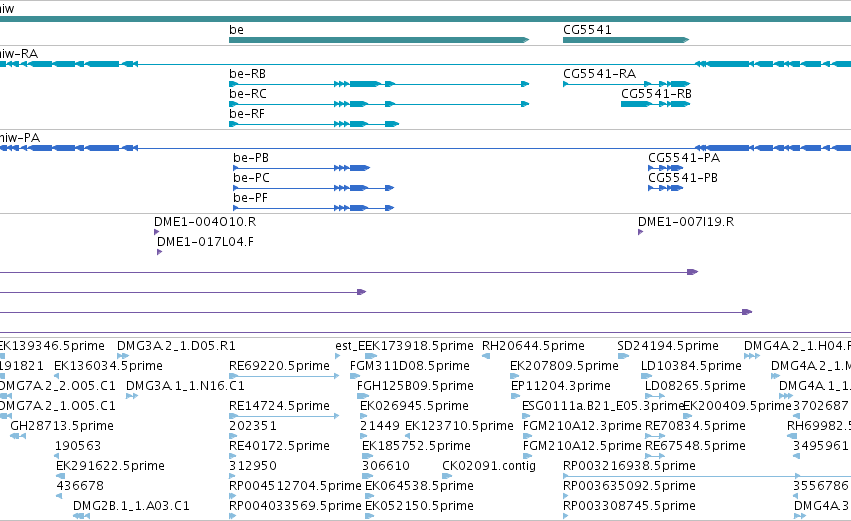
Task: Select the LD10384.5prime EST label
Action: 691,366
